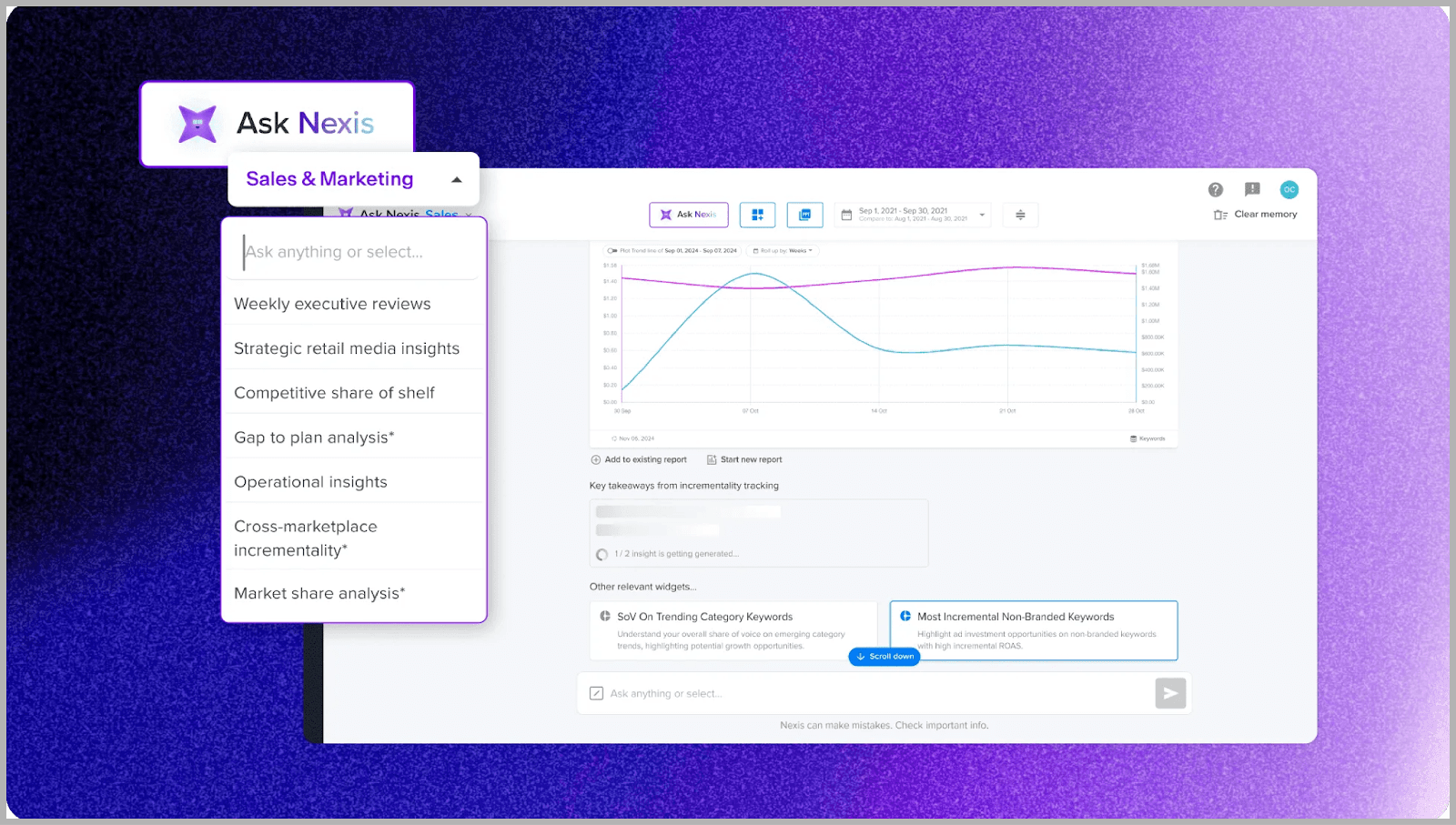Click Nexis can make mistakes disclaimer
Image resolution: width=1456 pixels, height=825 pixels.
(884, 726)
